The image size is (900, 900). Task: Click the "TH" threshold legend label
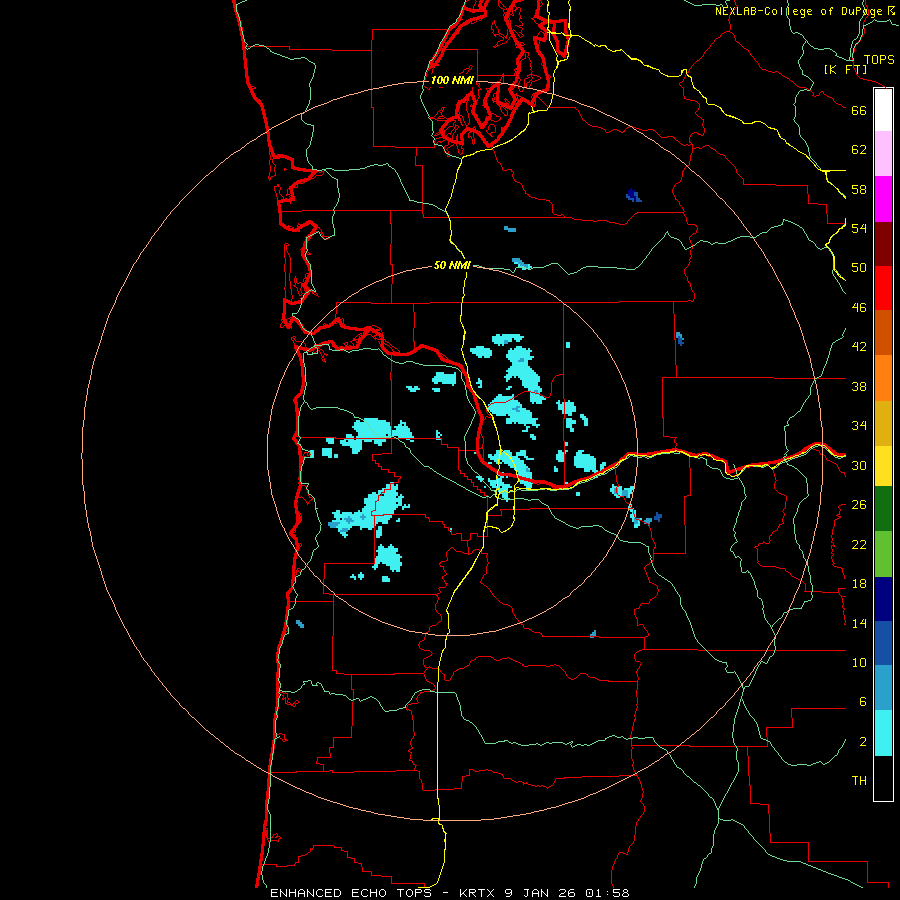click(859, 781)
